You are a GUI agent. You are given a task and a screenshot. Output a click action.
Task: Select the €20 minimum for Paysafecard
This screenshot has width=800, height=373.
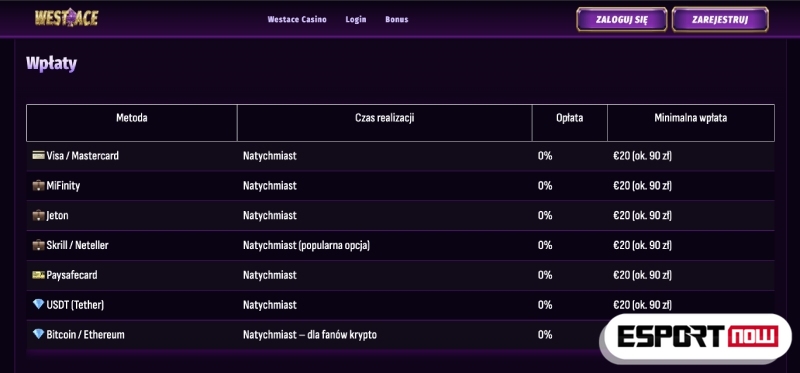point(642,275)
